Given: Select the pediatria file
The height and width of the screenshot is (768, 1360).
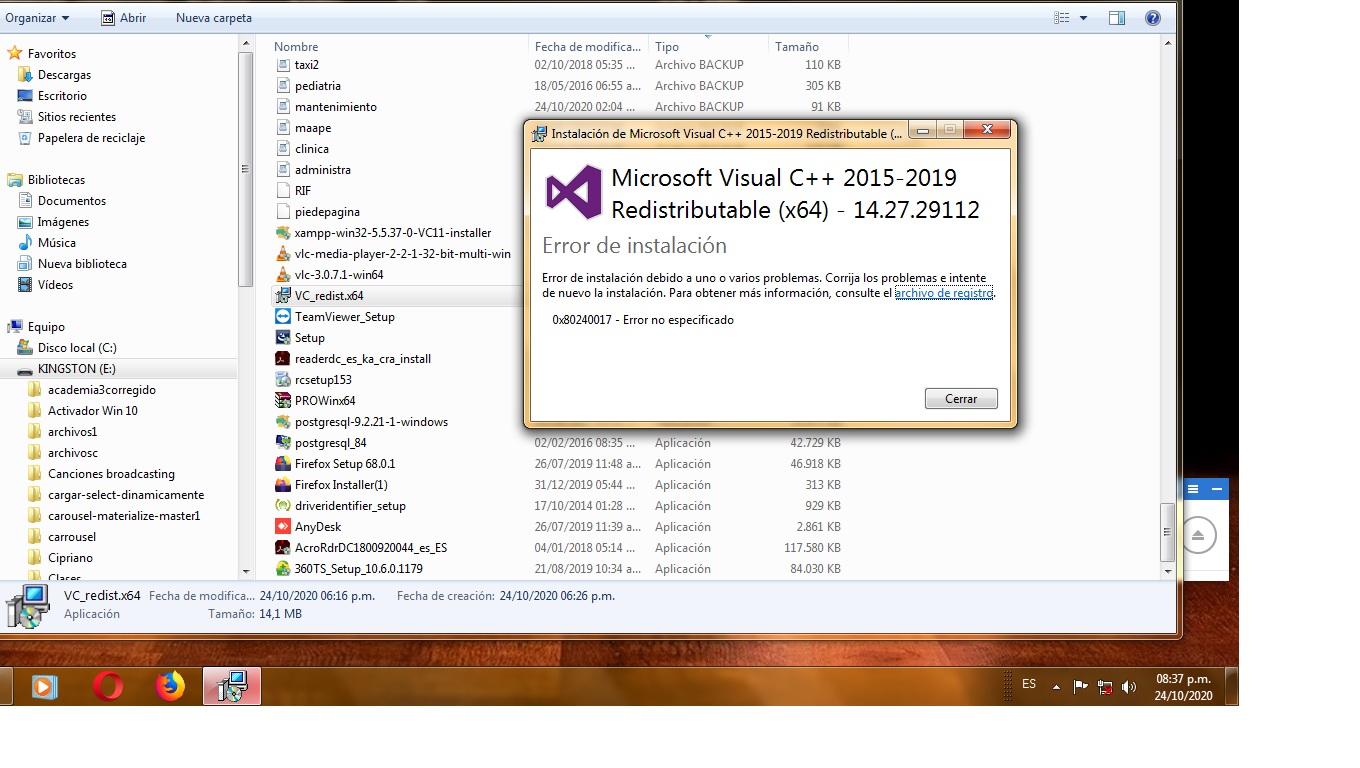Looking at the screenshot, I should (317, 86).
